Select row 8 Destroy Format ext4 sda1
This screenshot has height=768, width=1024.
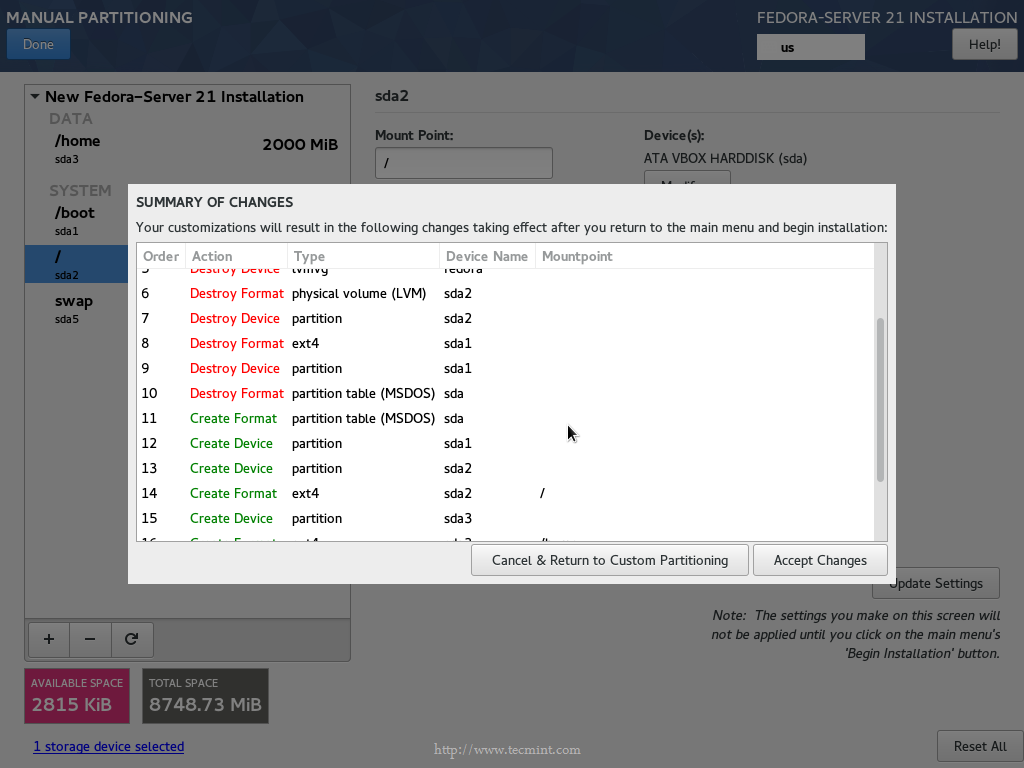(x=505, y=343)
